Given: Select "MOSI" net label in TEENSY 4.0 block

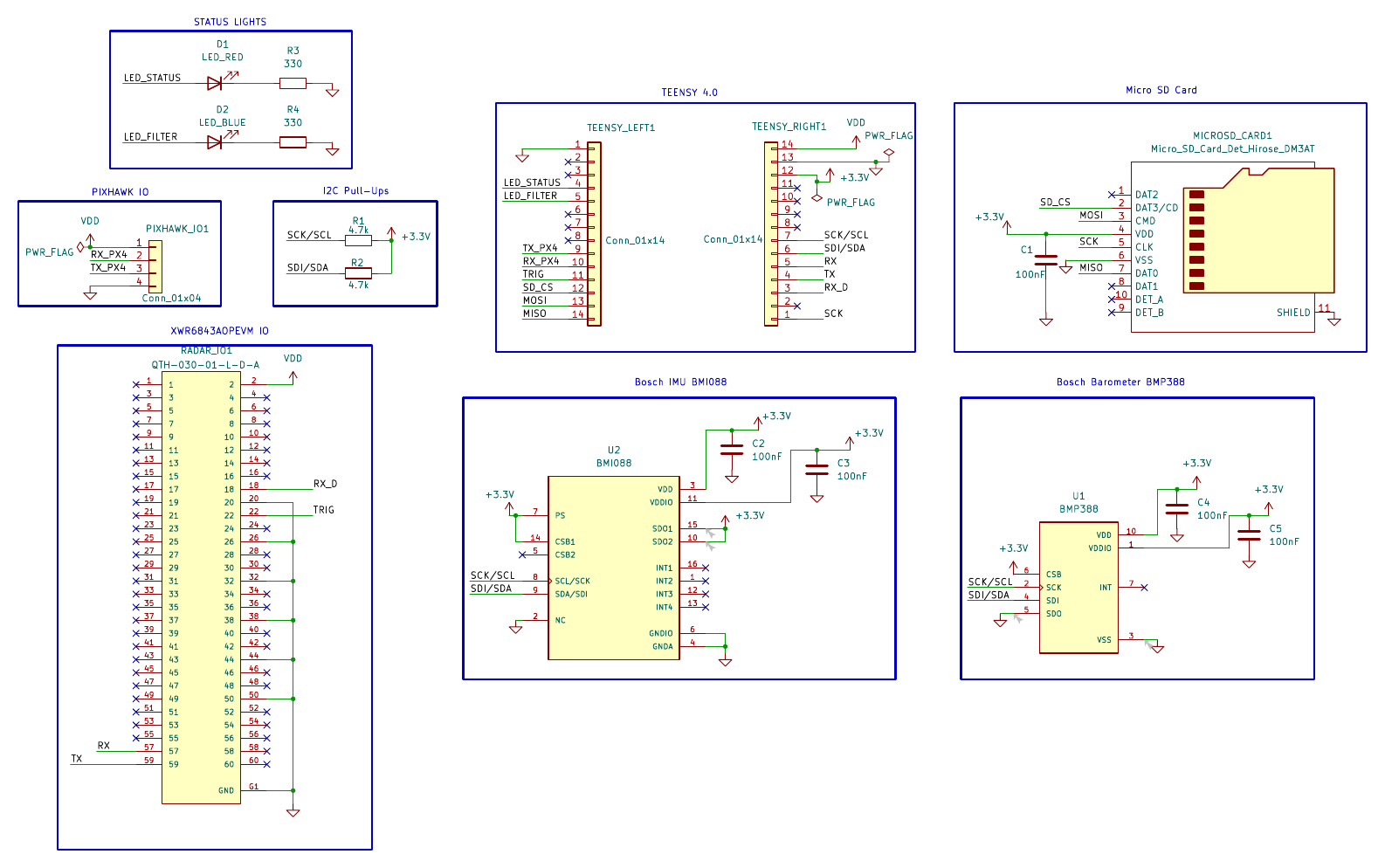Looking at the screenshot, I should pos(534,300).
